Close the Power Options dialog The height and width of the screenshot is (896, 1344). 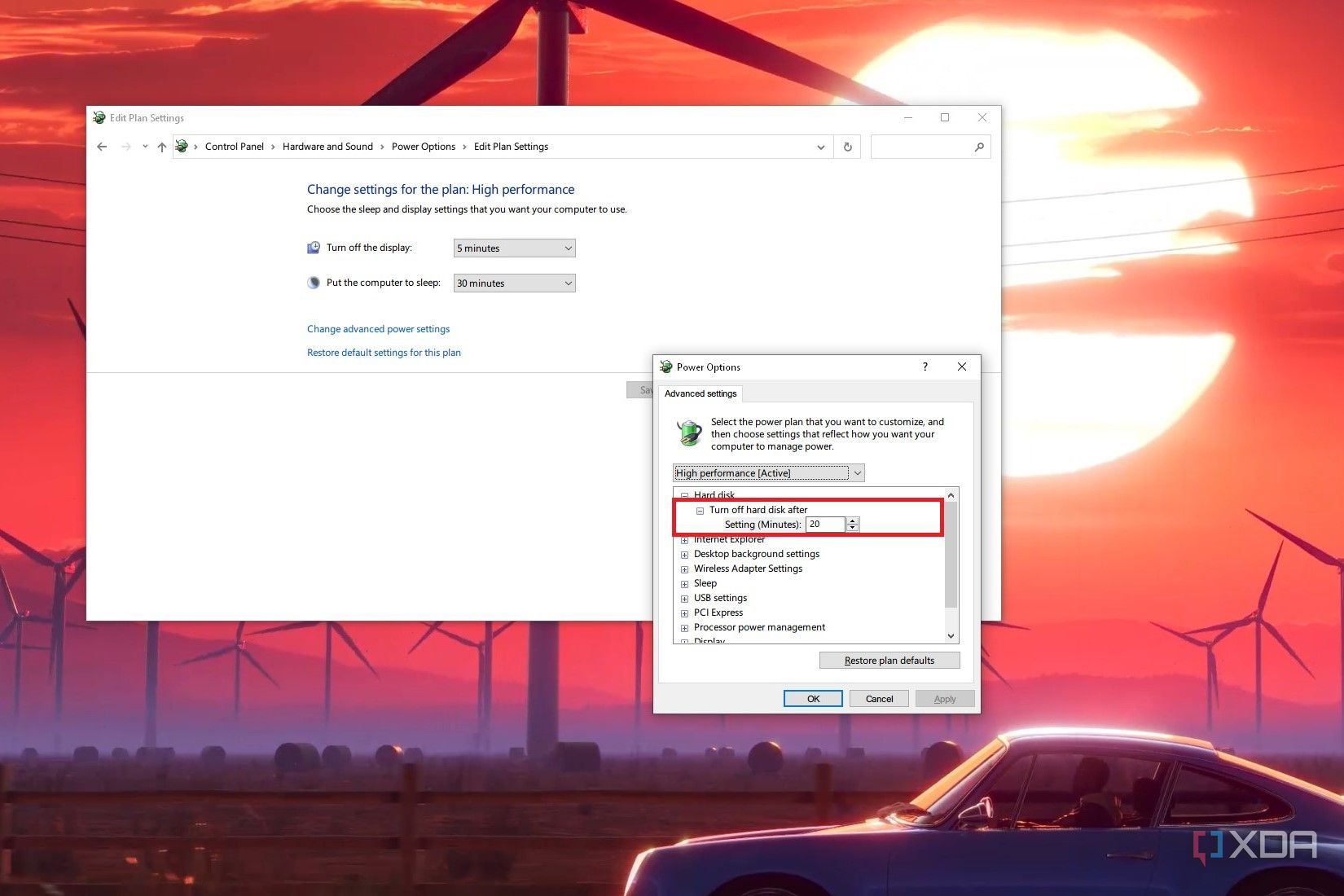click(962, 367)
